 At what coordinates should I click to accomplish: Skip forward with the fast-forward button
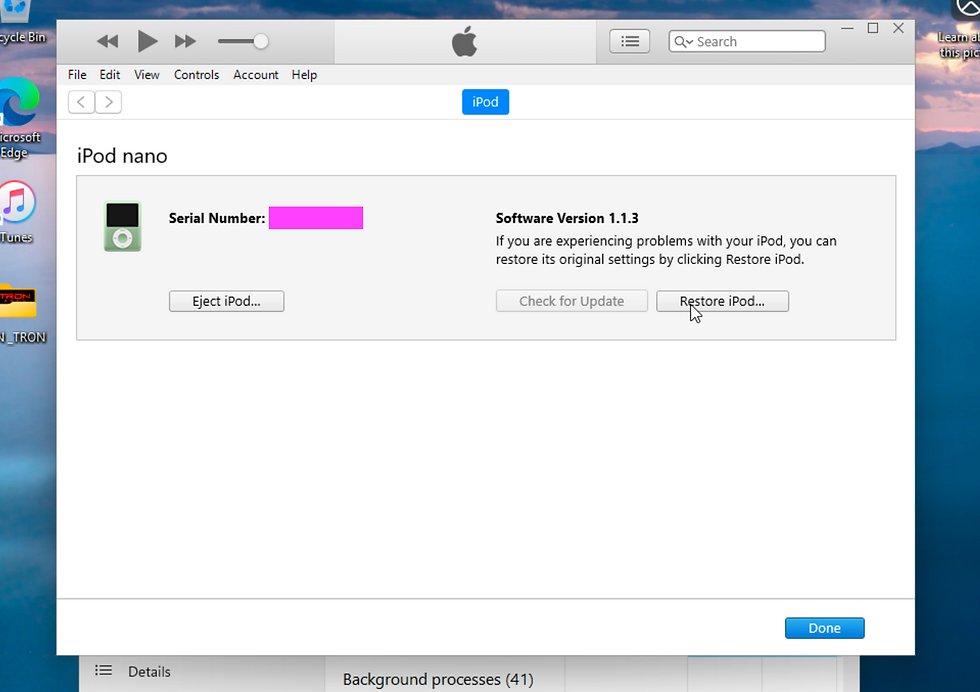click(x=185, y=42)
